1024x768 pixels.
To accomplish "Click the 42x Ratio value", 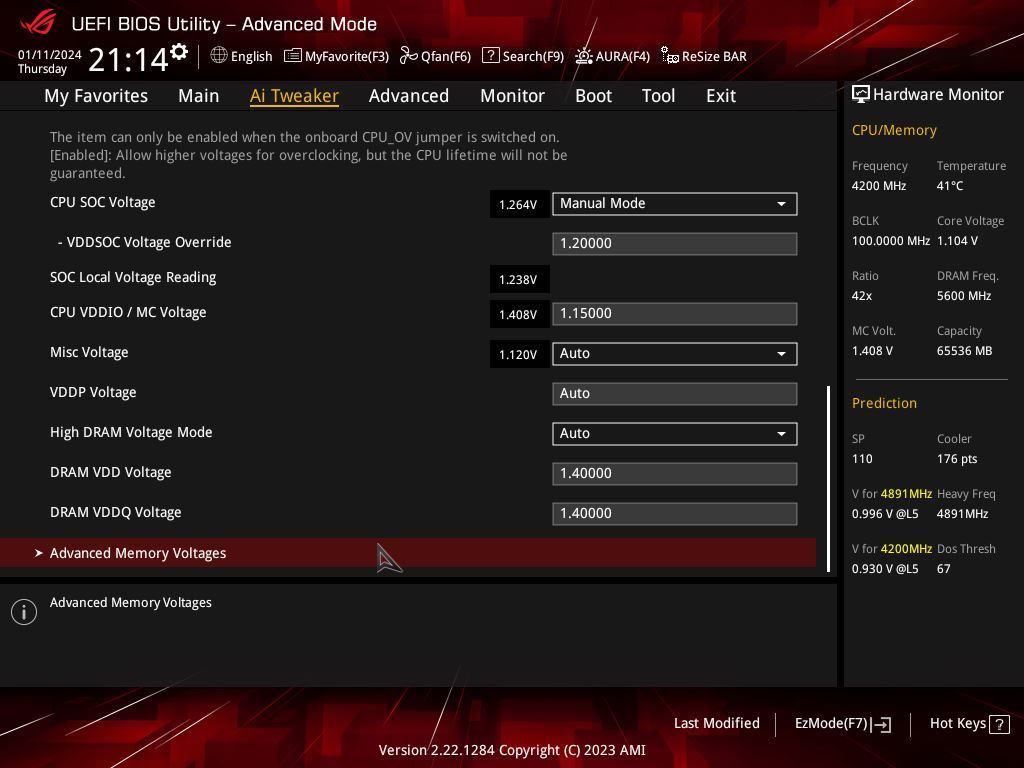I will (861, 296).
